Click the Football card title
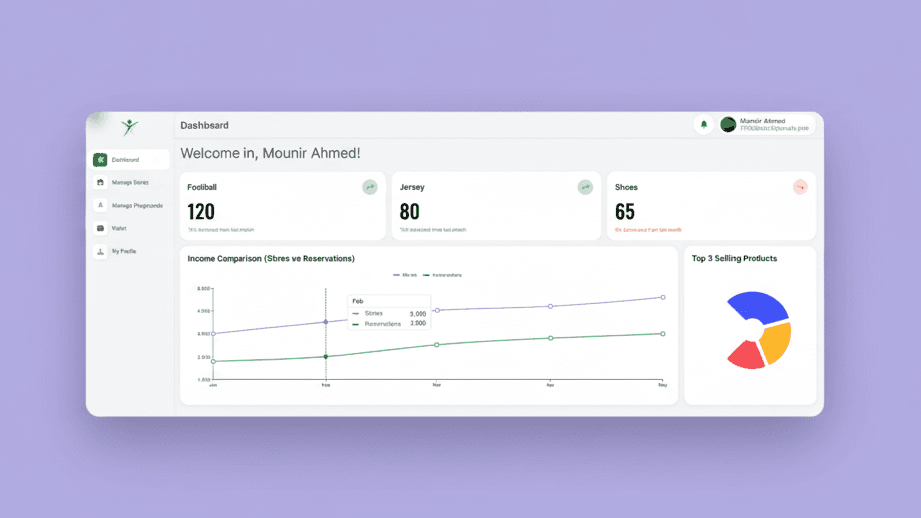The width and height of the screenshot is (921, 518). pos(202,187)
